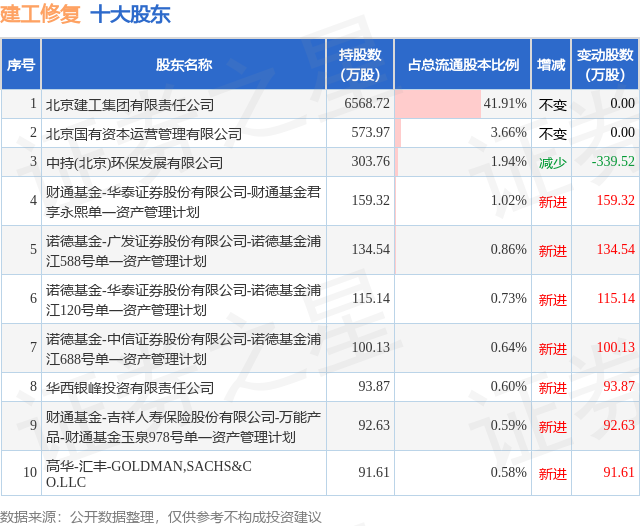Click the 0.58% ratio cell
640x526 pixels.
click(463, 473)
